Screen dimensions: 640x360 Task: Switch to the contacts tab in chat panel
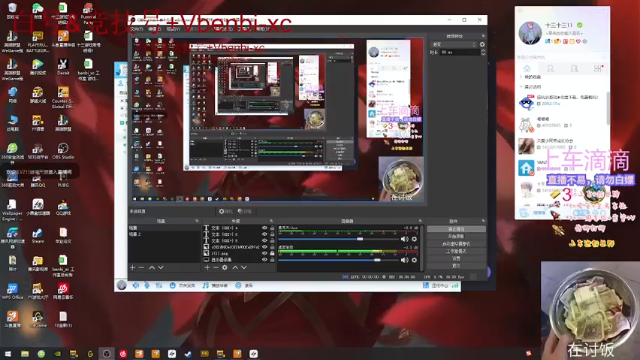550,69
